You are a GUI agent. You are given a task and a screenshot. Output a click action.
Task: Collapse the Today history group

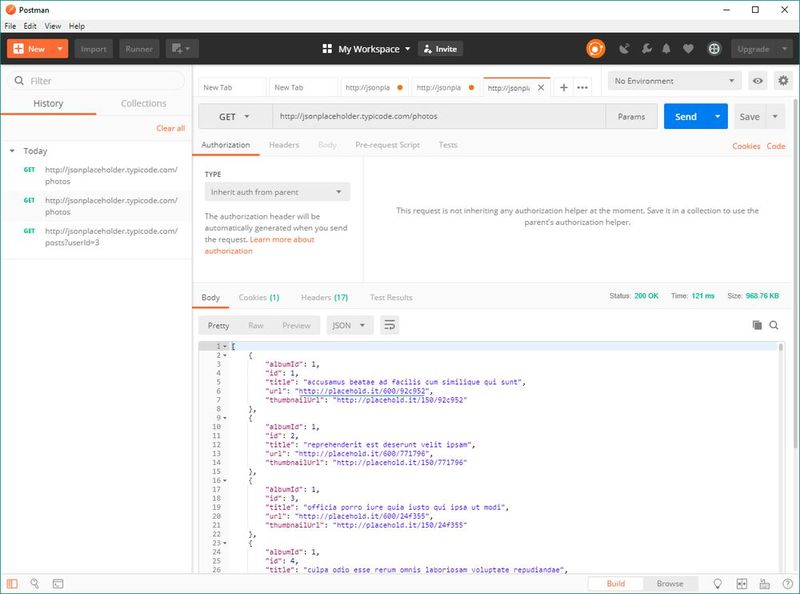pos(12,151)
